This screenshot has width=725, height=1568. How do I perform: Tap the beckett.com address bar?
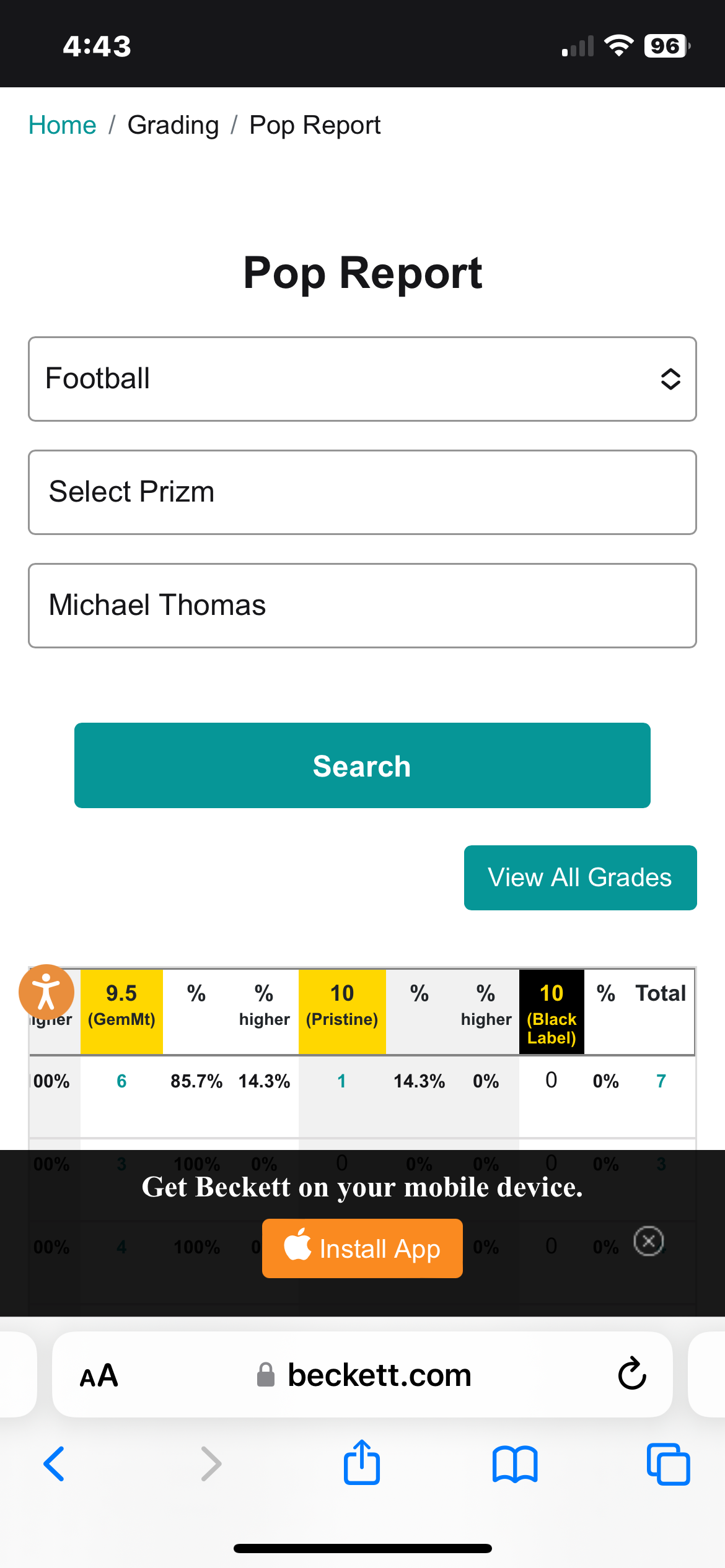coord(362,1375)
